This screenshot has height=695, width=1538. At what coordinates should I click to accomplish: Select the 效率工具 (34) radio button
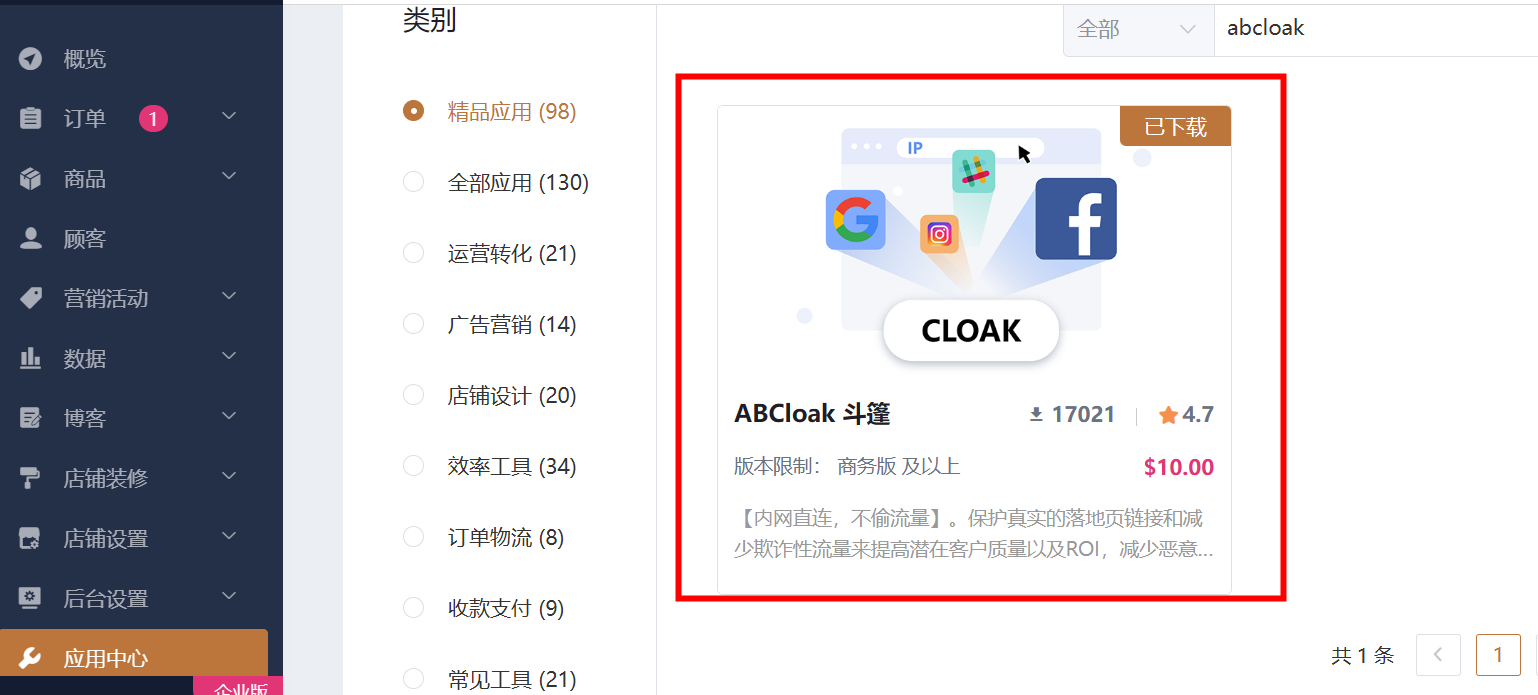click(x=413, y=466)
